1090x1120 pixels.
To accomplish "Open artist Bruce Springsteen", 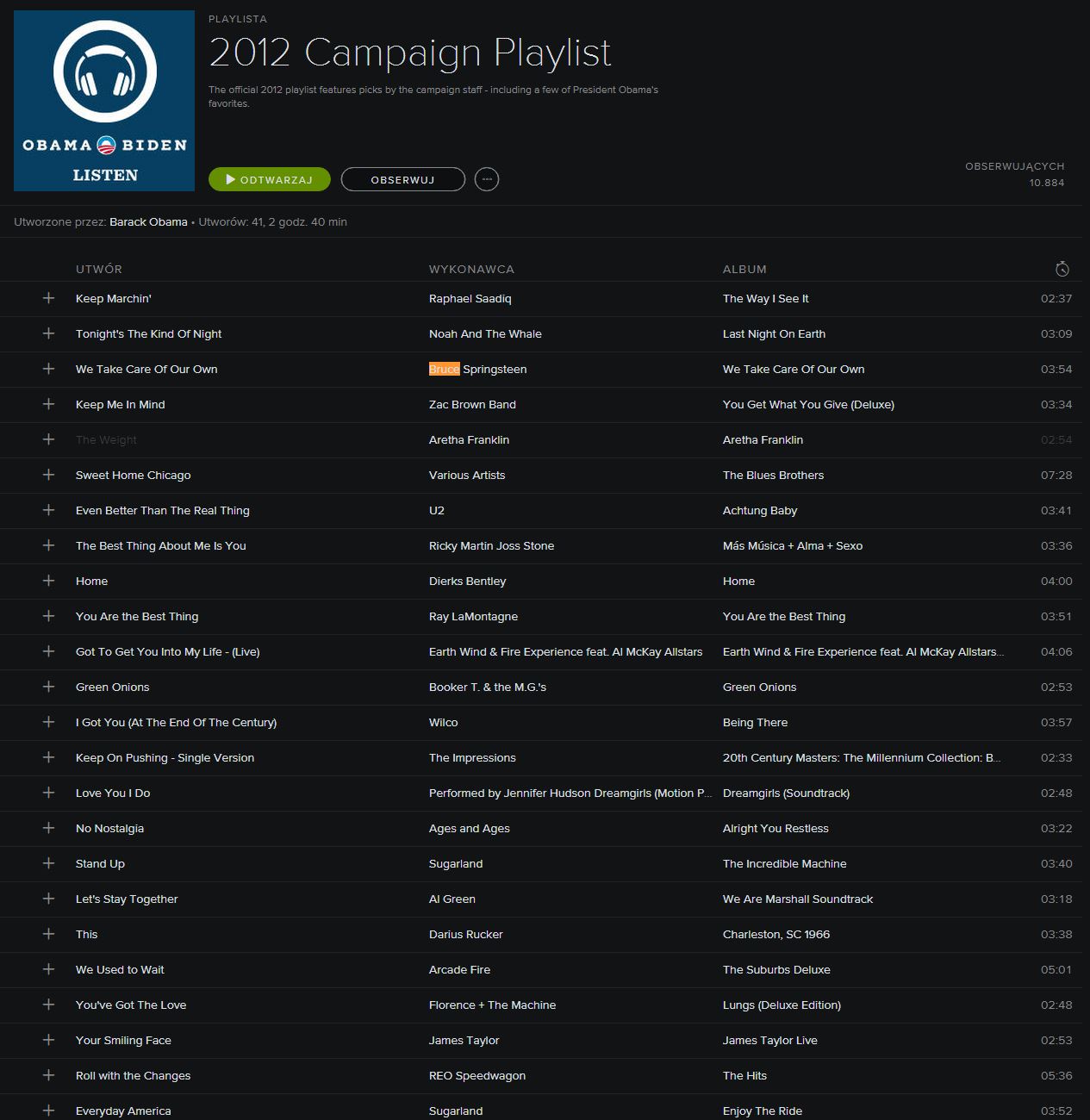I will coord(478,369).
